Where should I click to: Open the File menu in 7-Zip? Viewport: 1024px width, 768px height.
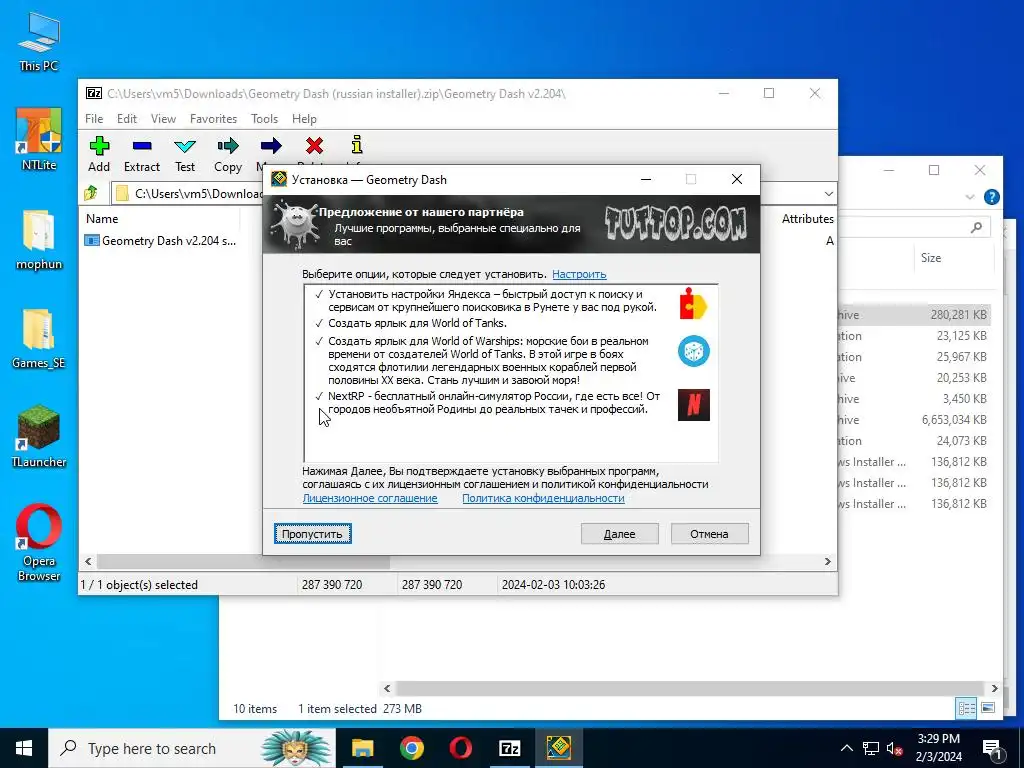coord(94,118)
